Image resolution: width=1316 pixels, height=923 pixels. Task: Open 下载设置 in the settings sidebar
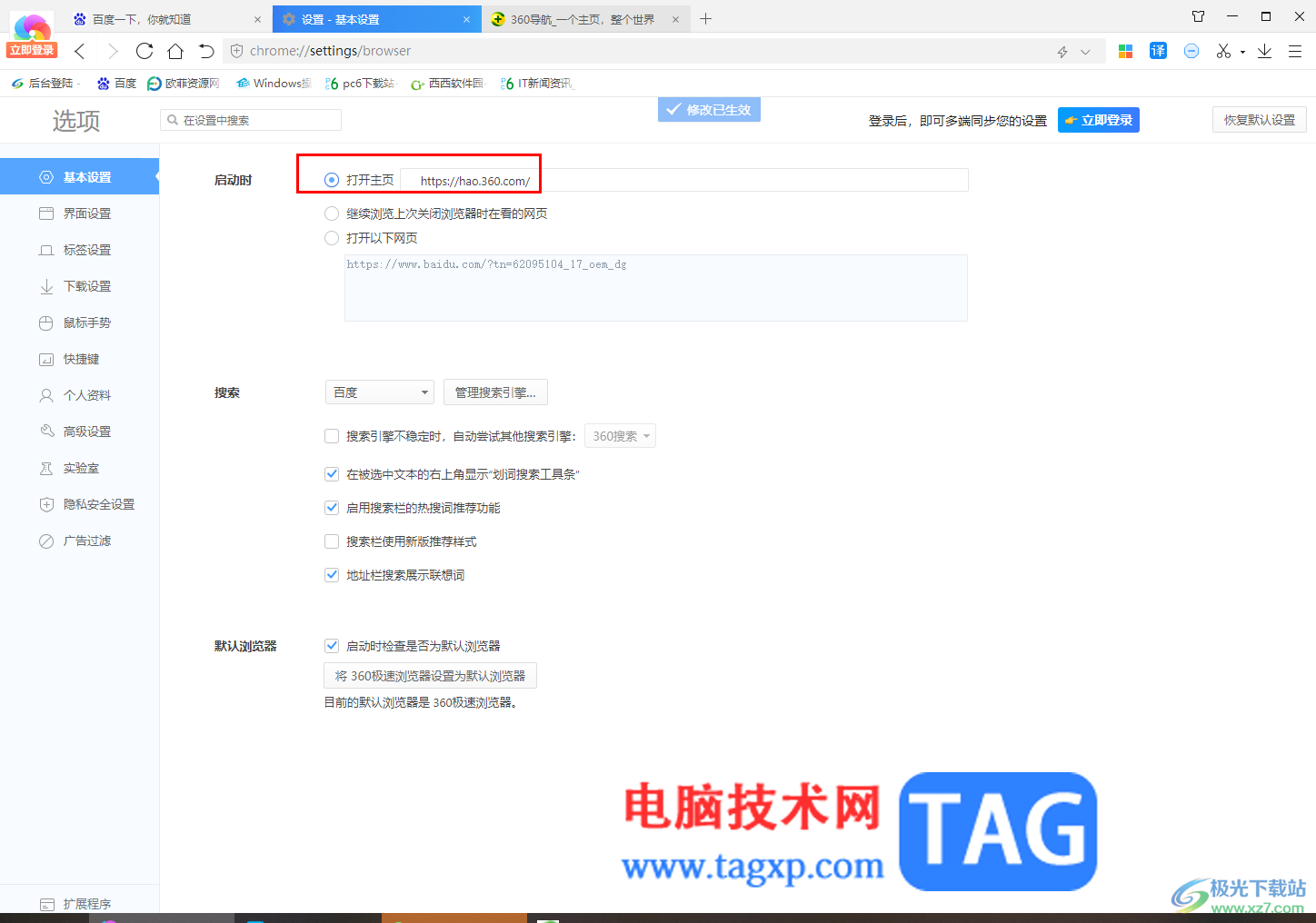(x=80, y=286)
